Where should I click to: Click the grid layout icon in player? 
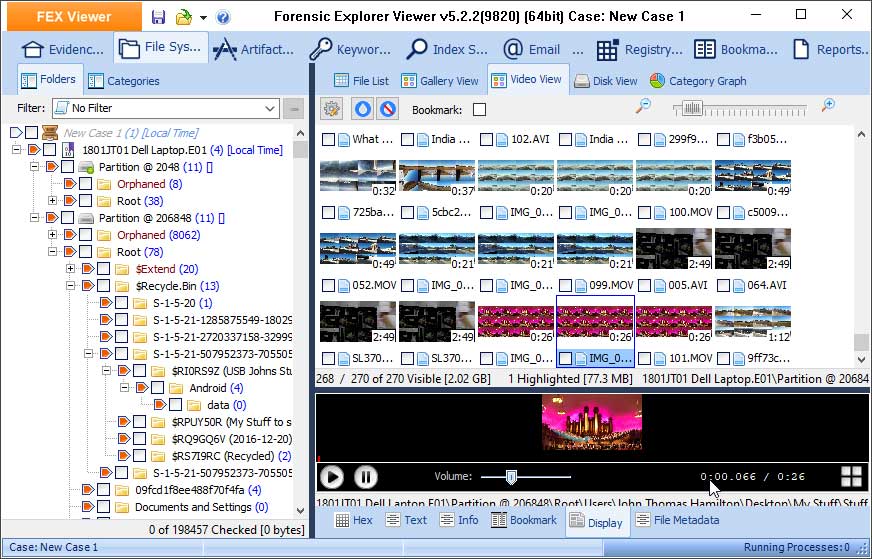click(851, 477)
